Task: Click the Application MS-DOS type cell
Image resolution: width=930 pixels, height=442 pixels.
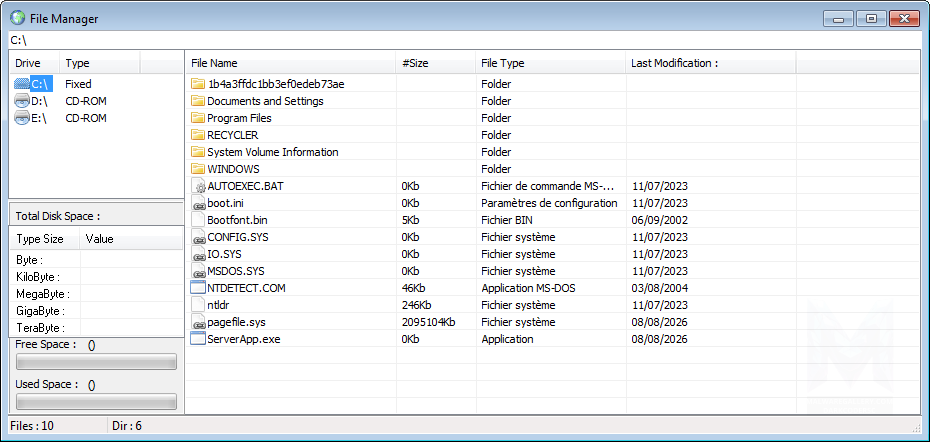Action: tap(528, 288)
